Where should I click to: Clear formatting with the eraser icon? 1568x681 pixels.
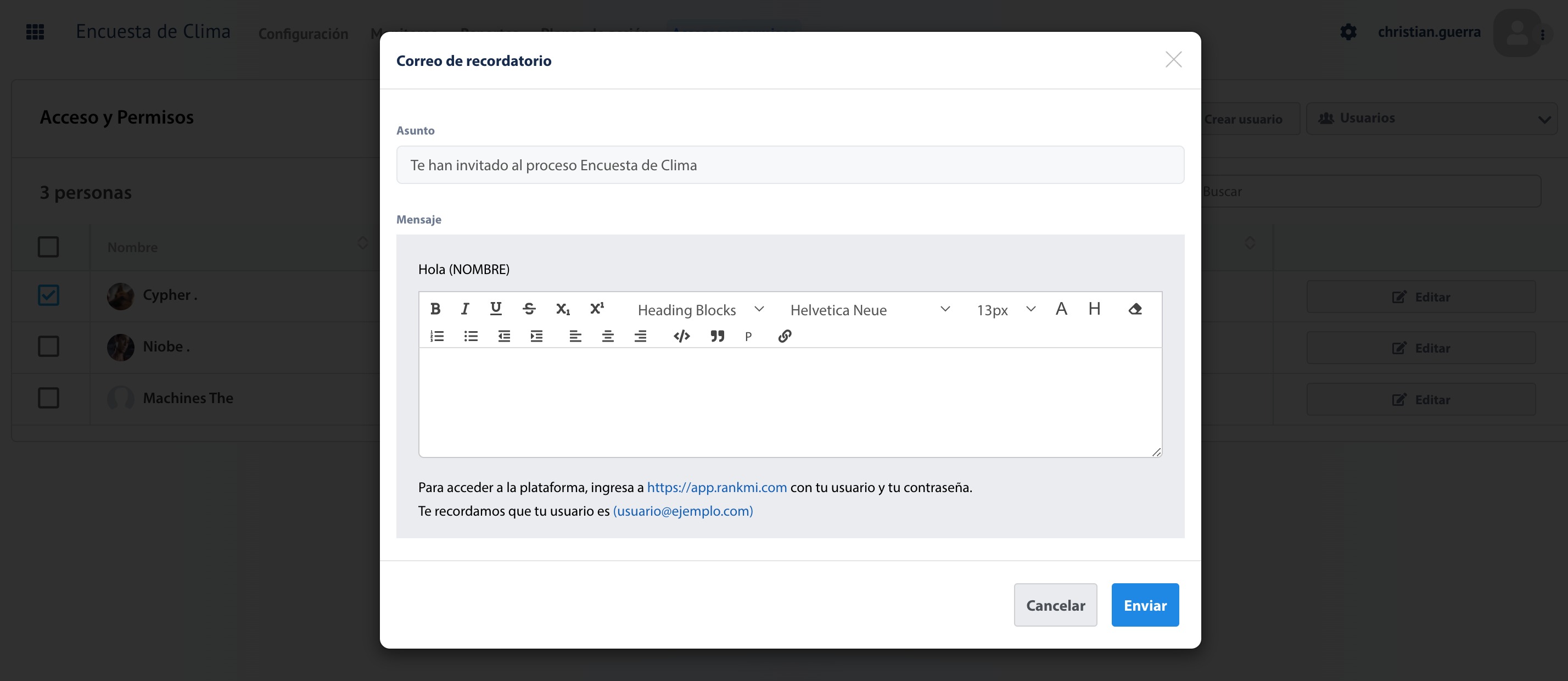coord(1135,309)
